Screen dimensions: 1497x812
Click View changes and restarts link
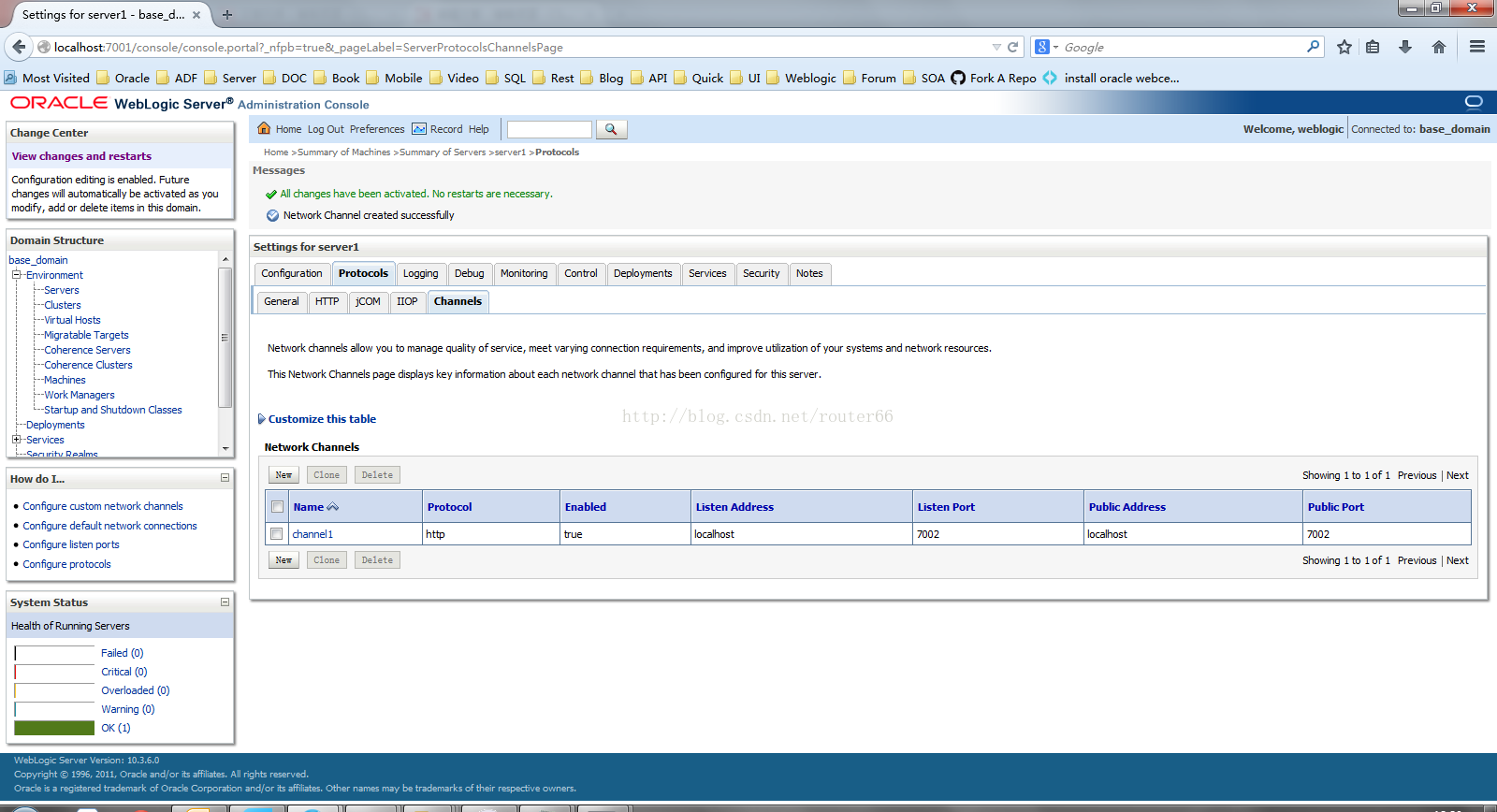pyautogui.click(x=81, y=156)
